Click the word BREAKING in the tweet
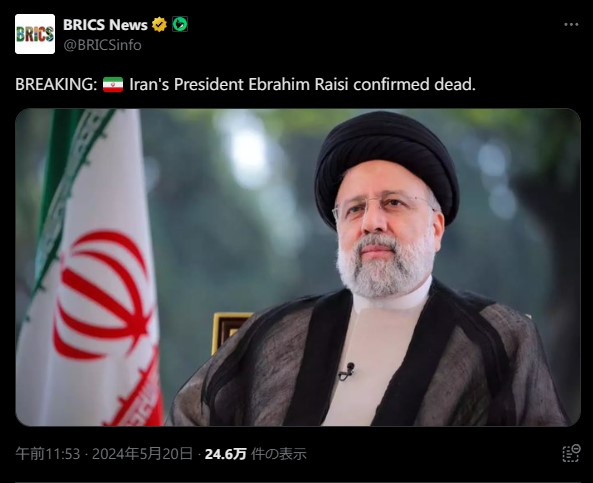The width and height of the screenshot is (593, 483). coord(56,84)
